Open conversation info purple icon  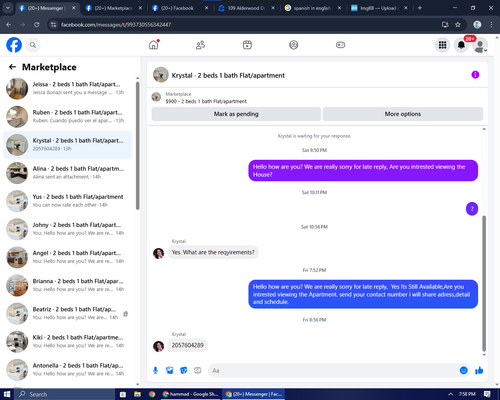pos(475,75)
